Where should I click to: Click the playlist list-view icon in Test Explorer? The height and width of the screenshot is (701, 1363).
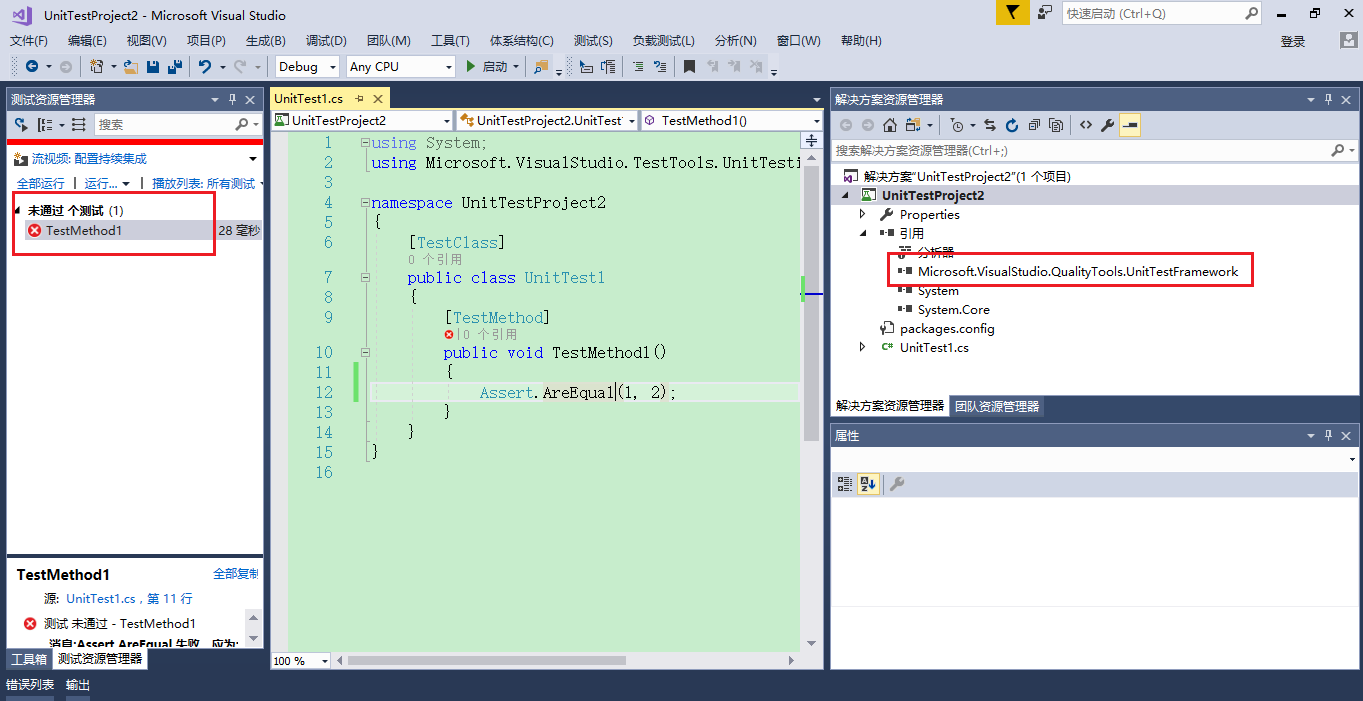pos(79,125)
